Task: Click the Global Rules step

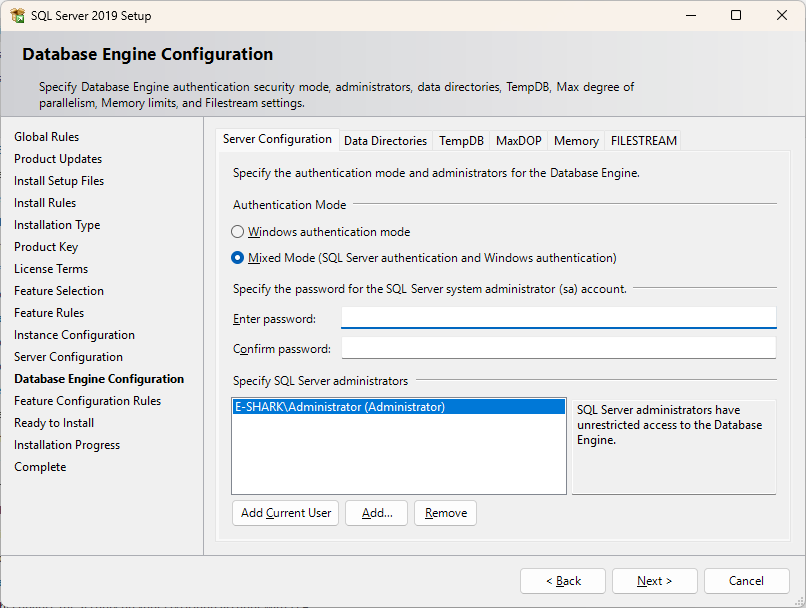Action: 46,137
